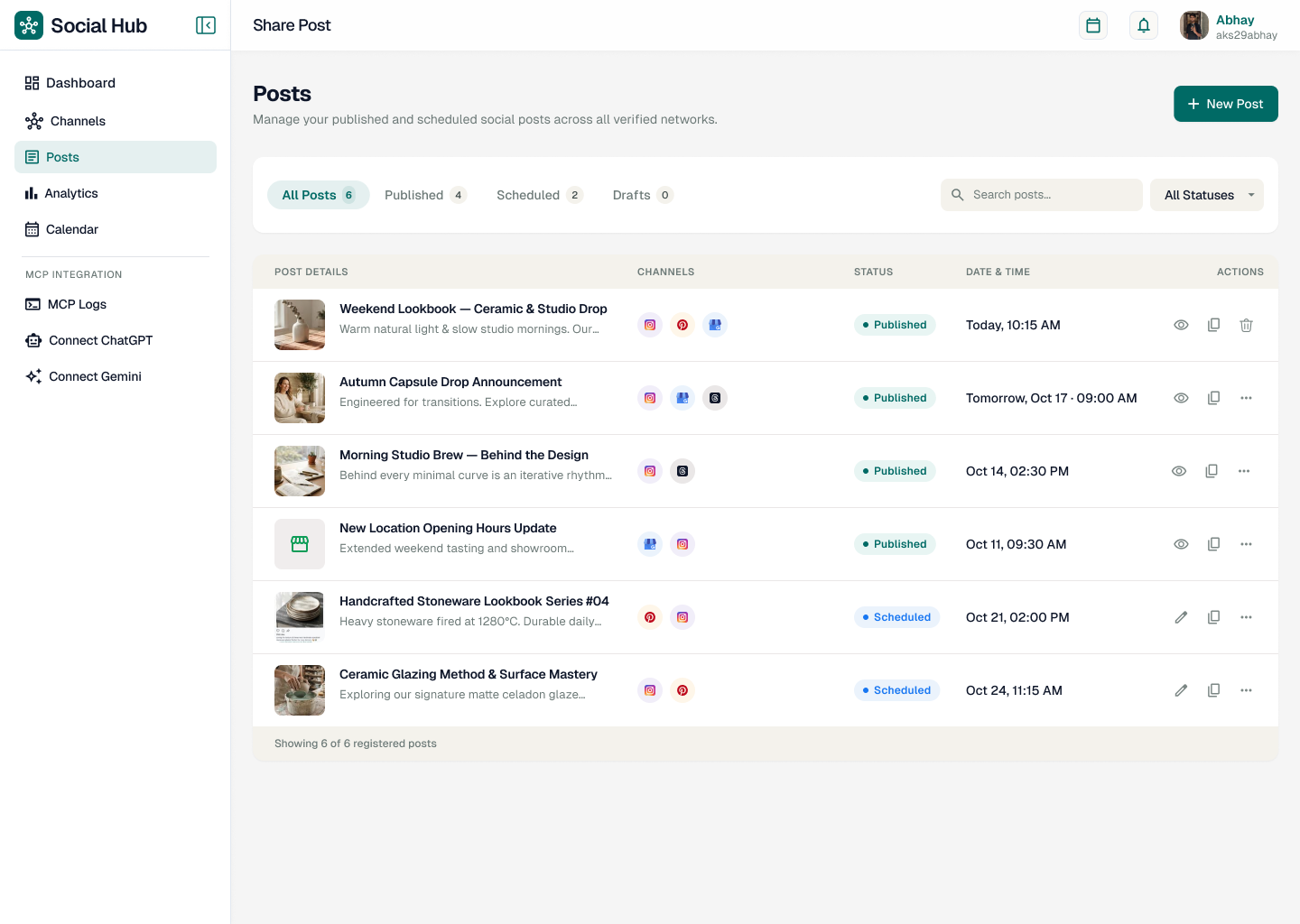Duplicate the Ceramic Glazing Method post
Image resolution: width=1300 pixels, height=924 pixels.
pos(1213,690)
